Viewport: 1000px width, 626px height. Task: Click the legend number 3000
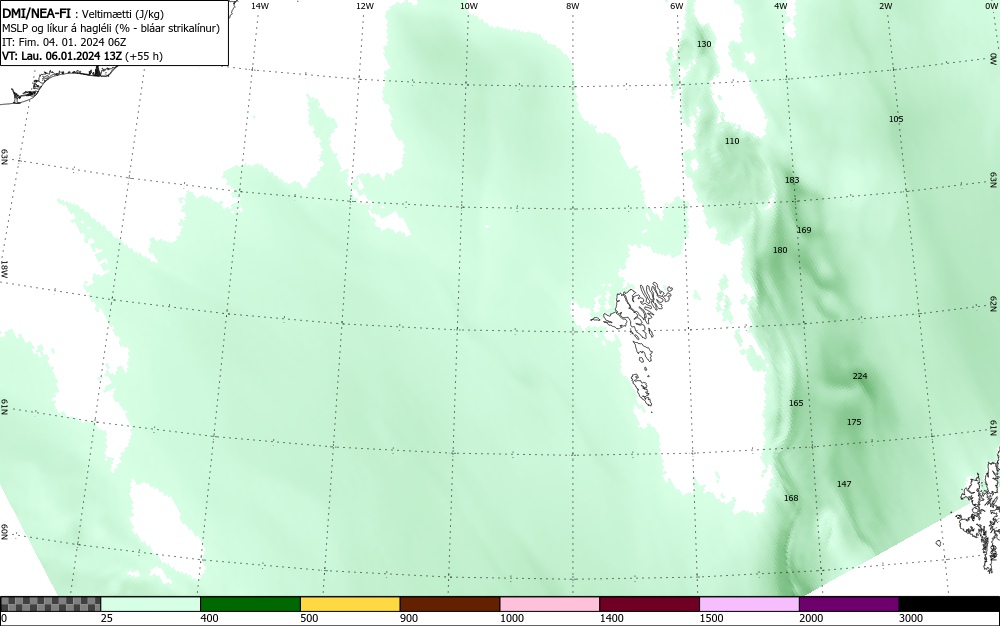(x=911, y=618)
